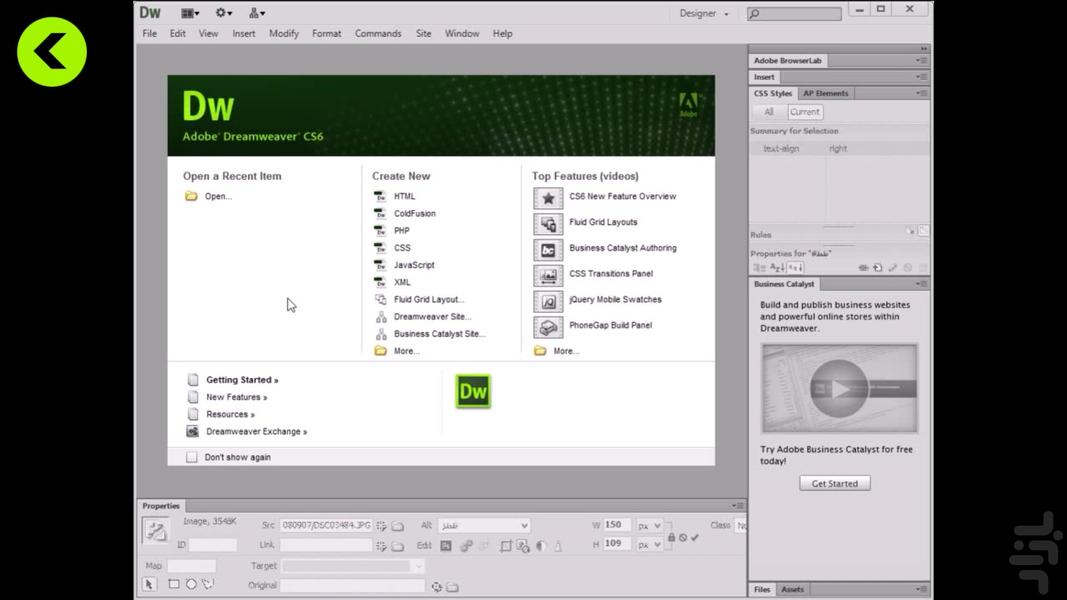Choose the pointer hotspot tool

pos(150,585)
